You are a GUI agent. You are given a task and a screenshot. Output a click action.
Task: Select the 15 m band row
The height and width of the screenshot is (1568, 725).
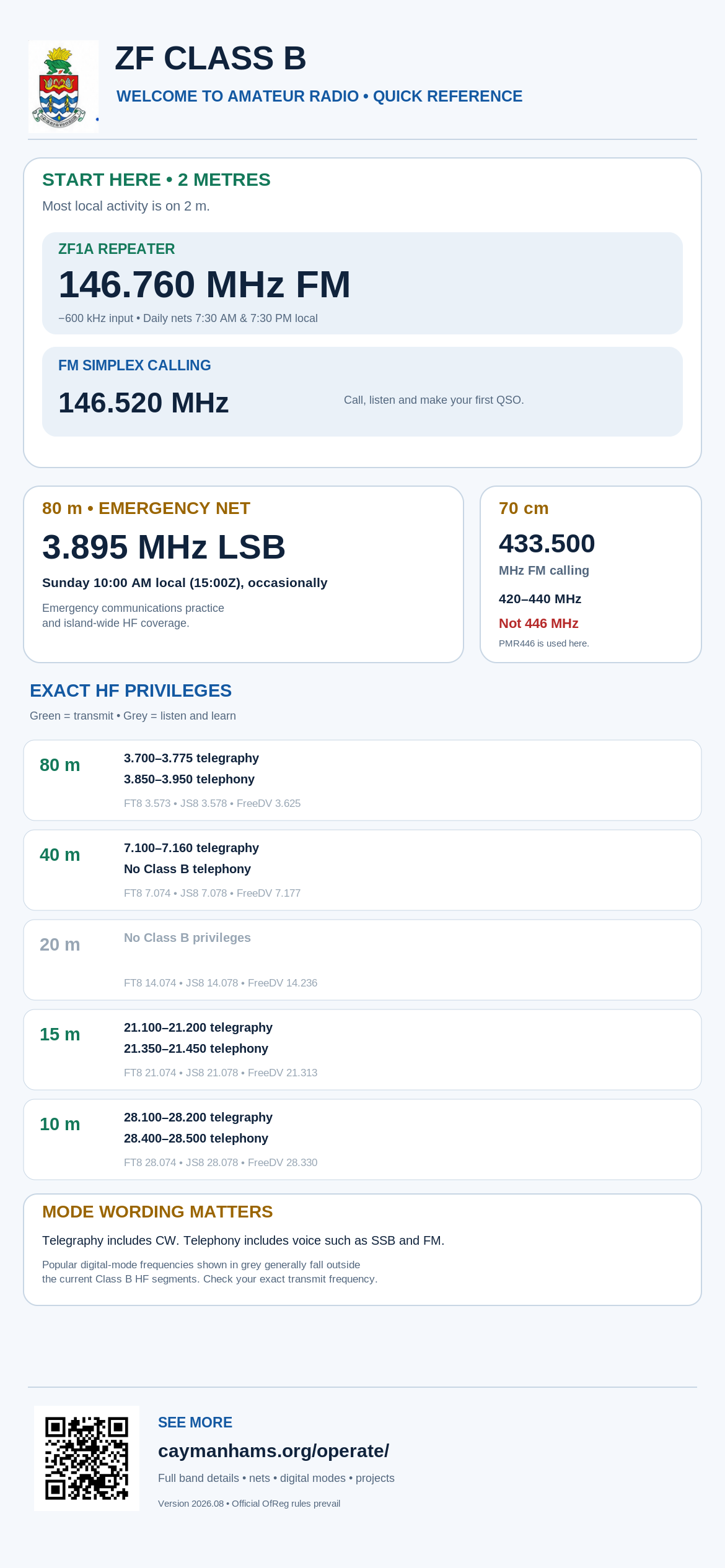(x=362, y=1050)
